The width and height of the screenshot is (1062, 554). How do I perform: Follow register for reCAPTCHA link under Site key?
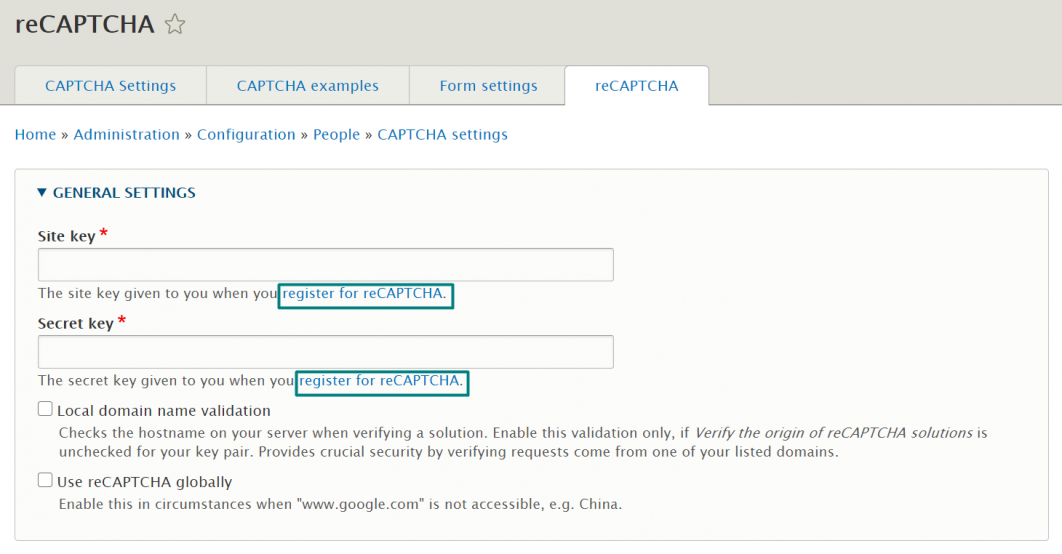pyautogui.click(x=364, y=293)
